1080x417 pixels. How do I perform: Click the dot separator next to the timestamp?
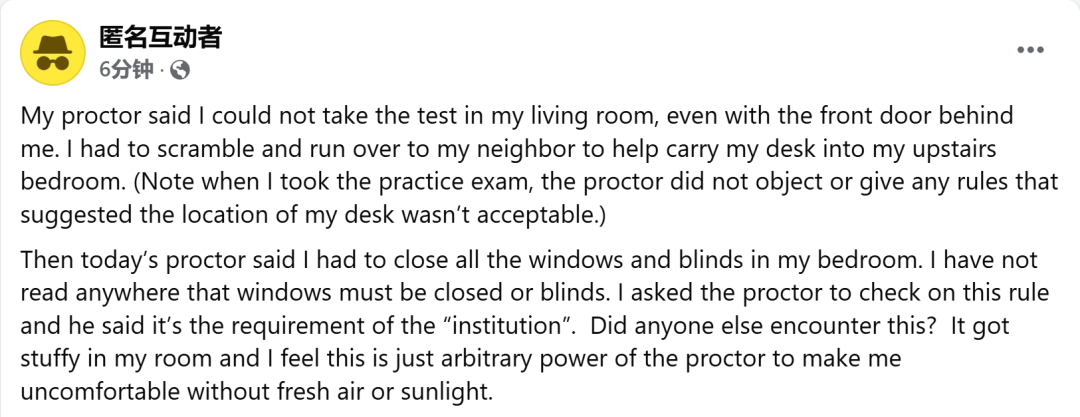coord(162,71)
